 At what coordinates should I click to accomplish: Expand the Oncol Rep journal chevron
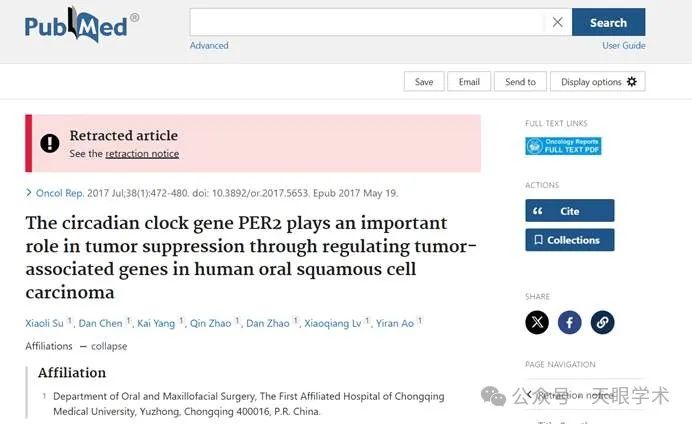coord(29,193)
